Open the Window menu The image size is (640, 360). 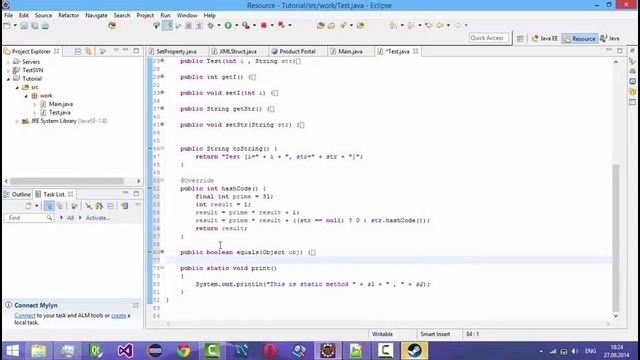tap(187, 15)
